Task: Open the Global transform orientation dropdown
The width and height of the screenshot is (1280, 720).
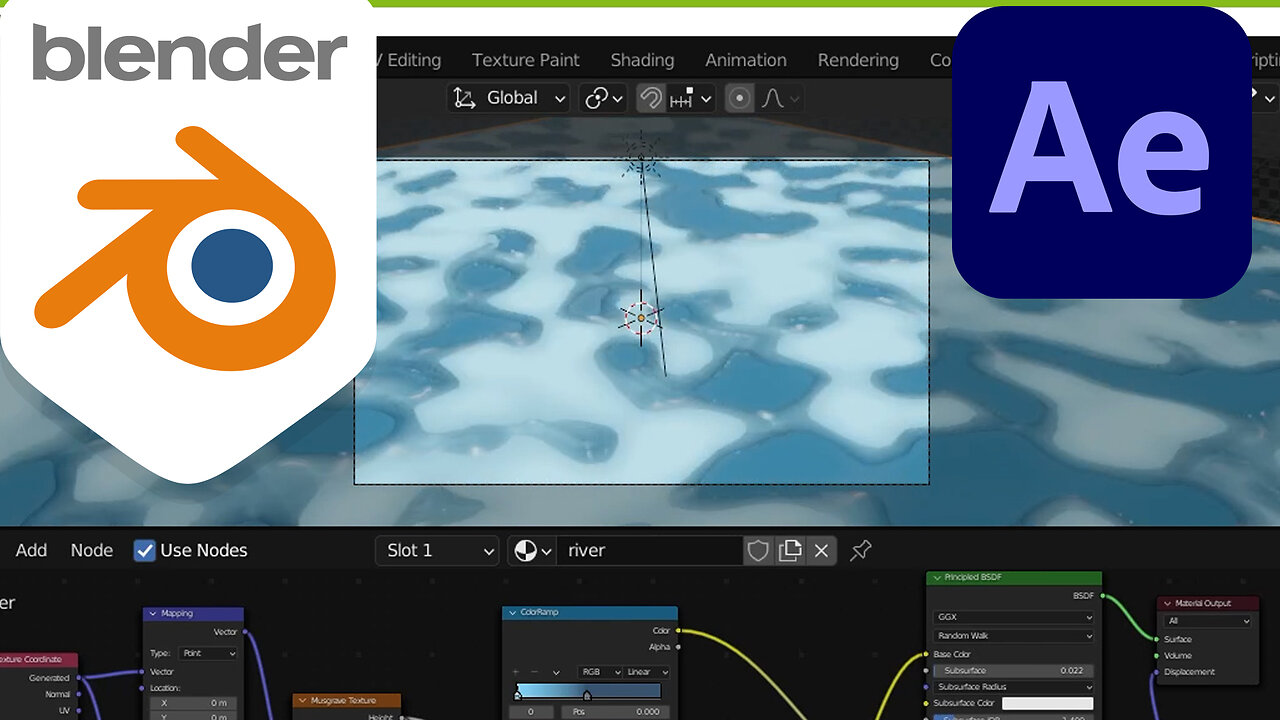Action: pyautogui.click(x=510, y=98)
